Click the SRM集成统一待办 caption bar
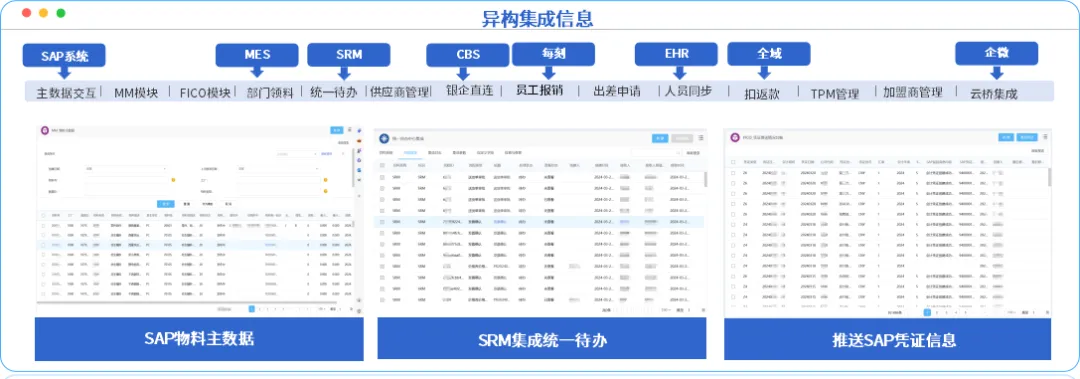1080x379 pixels. pyautogui.click(x=542, y=339)
